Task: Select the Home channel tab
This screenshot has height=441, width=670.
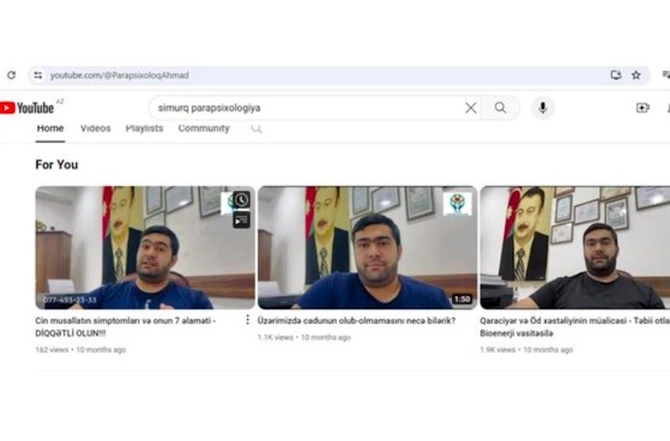Action: pyautogui.click(x=50, y=128)
